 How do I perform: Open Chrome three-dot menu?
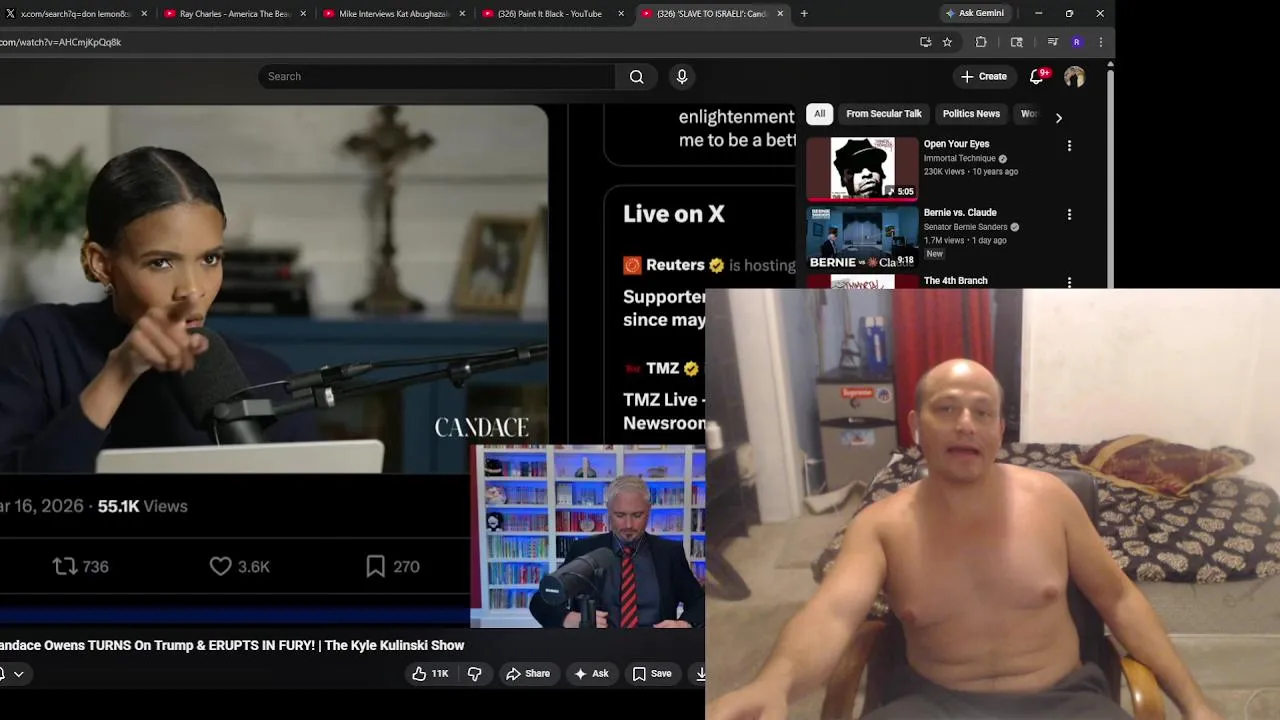pyautogui.click(x=1100, y=42)
